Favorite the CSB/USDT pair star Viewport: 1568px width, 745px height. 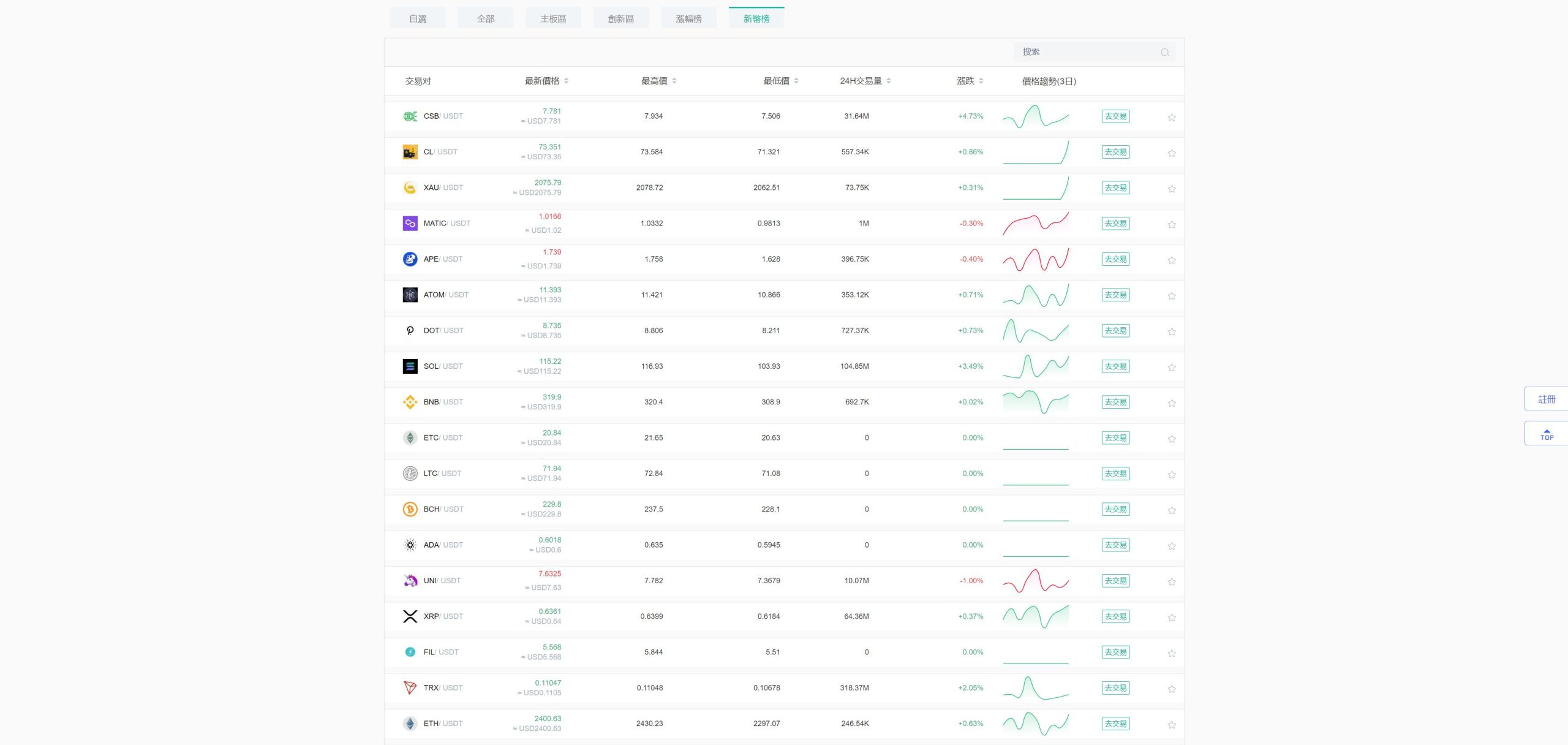[1171, 117]
